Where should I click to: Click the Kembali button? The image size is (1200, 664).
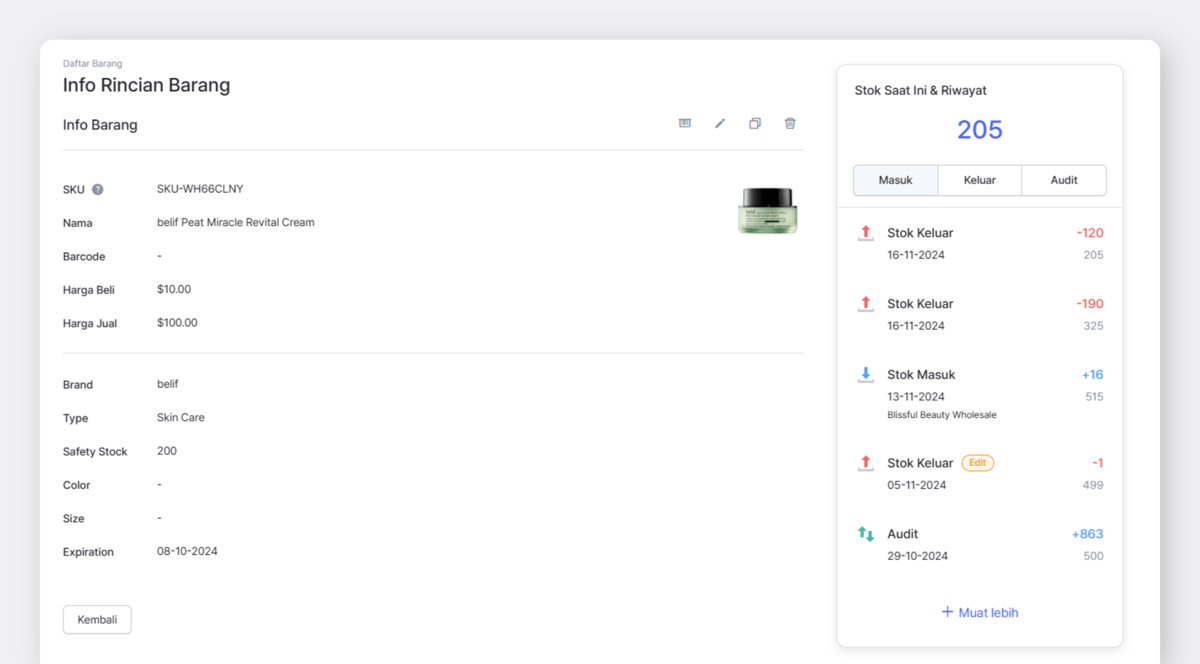[x=97, y=619]
